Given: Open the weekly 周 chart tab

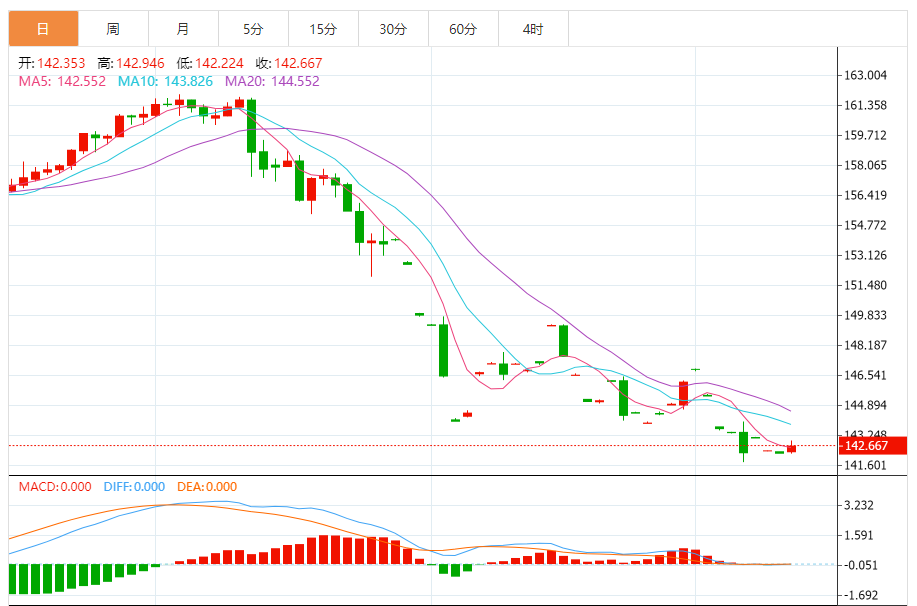Looking at the screenshot, I should 113,29.
